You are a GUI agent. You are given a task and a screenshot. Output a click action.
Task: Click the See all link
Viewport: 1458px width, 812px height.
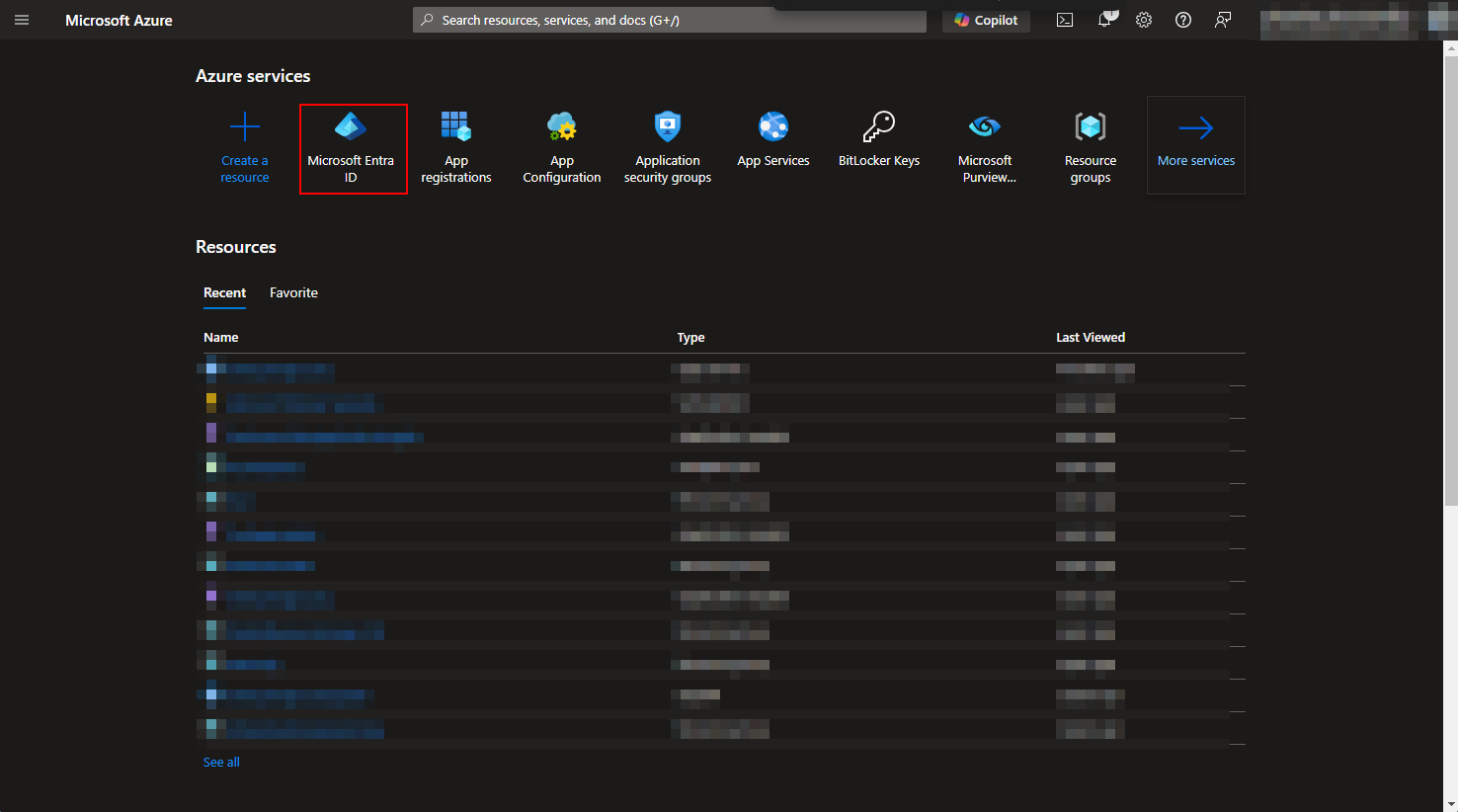click(221, 762)
